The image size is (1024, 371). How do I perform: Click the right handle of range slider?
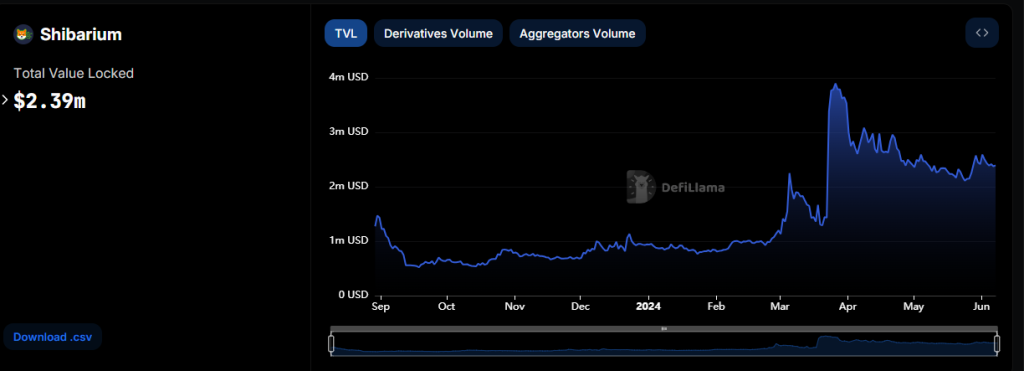click(x=997, y=343)
